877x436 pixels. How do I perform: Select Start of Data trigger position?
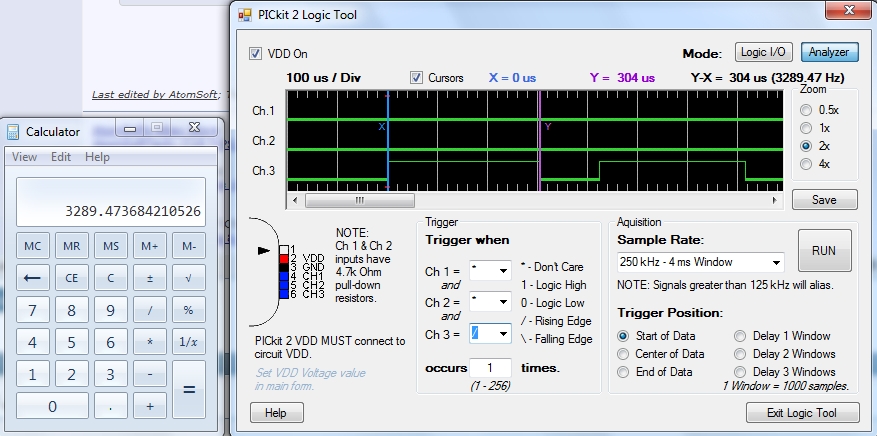(623, 336)
